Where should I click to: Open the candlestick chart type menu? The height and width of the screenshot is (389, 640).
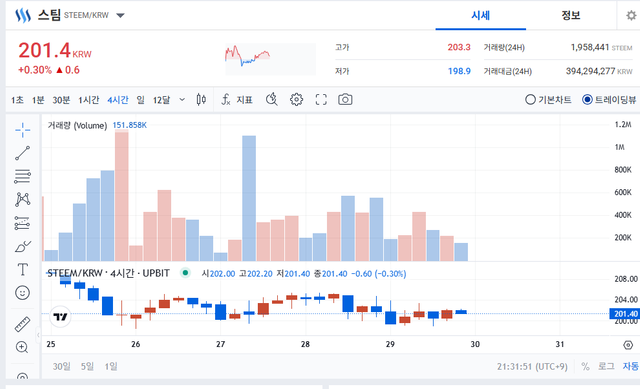(201, 100)
